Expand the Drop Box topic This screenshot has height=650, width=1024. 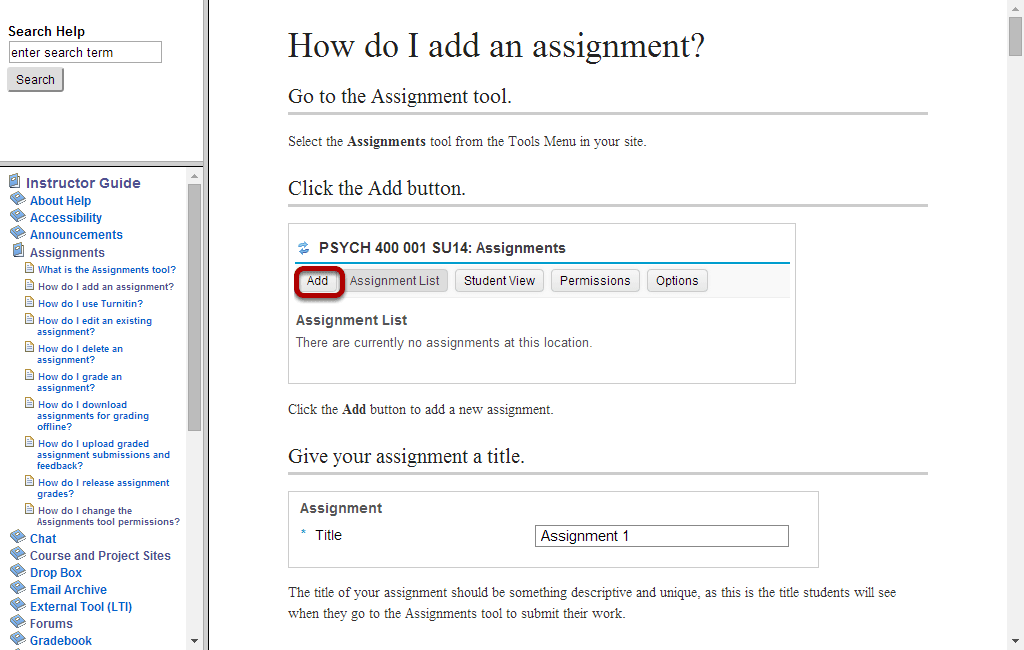click(x=56, y=573)
